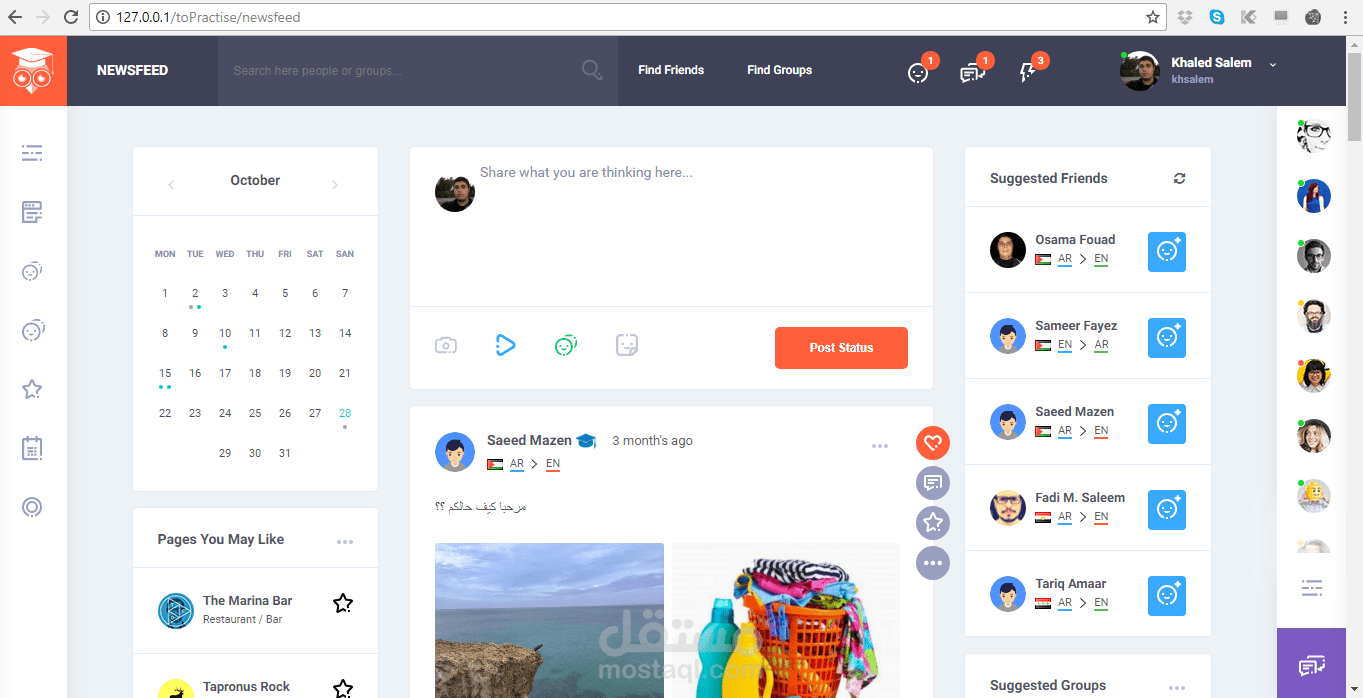Open Osama Fouad profile name
Screen dimensions: 1363x698
1075,239
